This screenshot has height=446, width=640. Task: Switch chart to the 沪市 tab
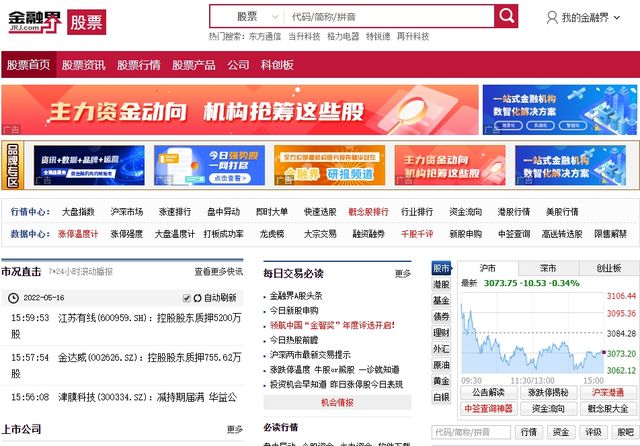pos(488,268)
